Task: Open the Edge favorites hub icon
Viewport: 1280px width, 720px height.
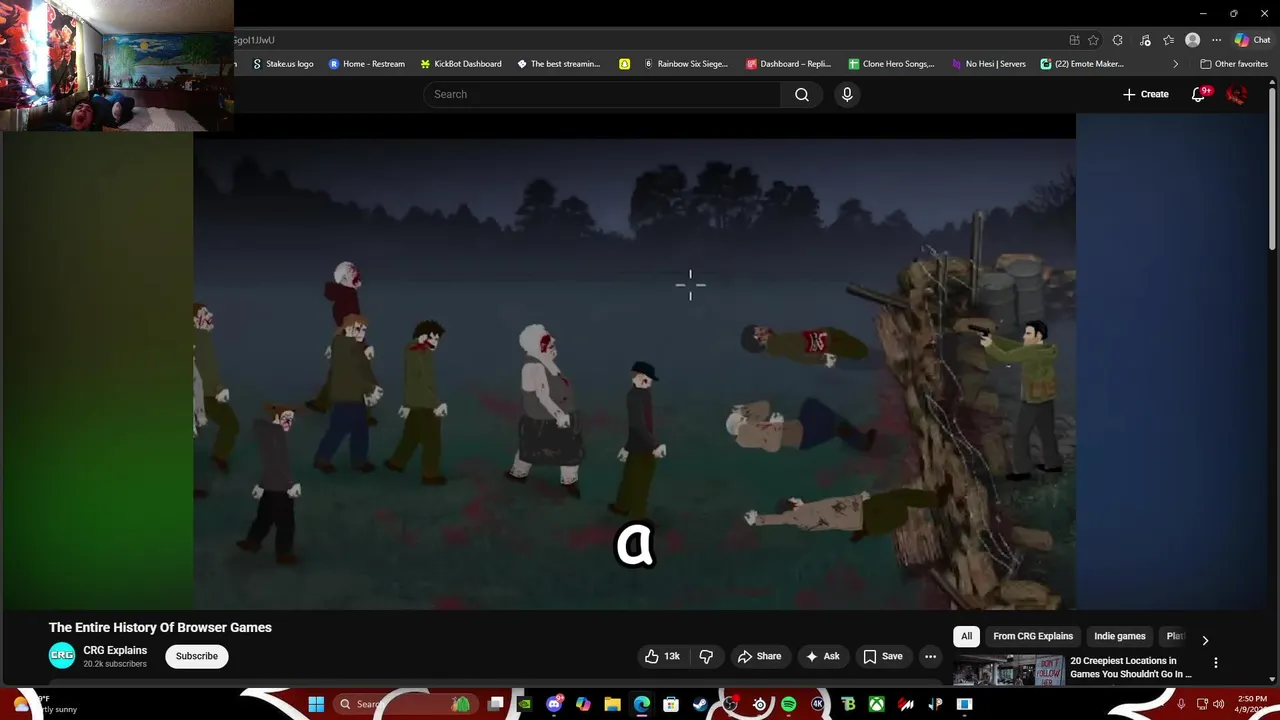Action: click(1168, 40)
